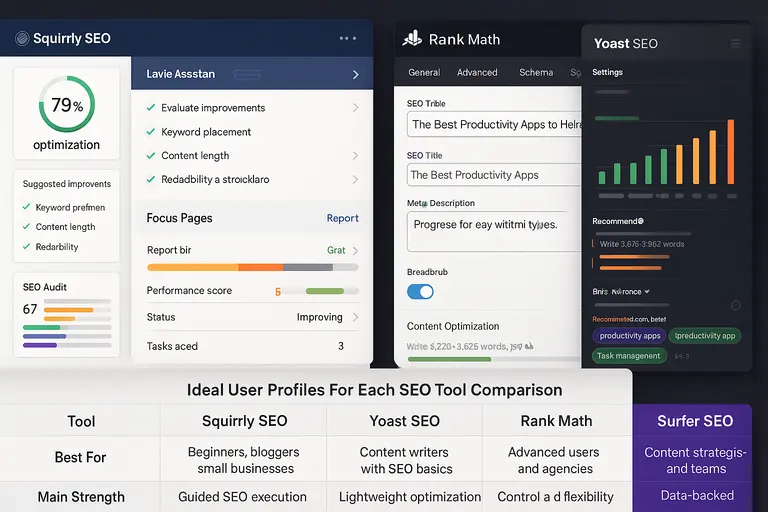Click the Rank Math table column header
The image size is (768, 512).
(556, 421)
